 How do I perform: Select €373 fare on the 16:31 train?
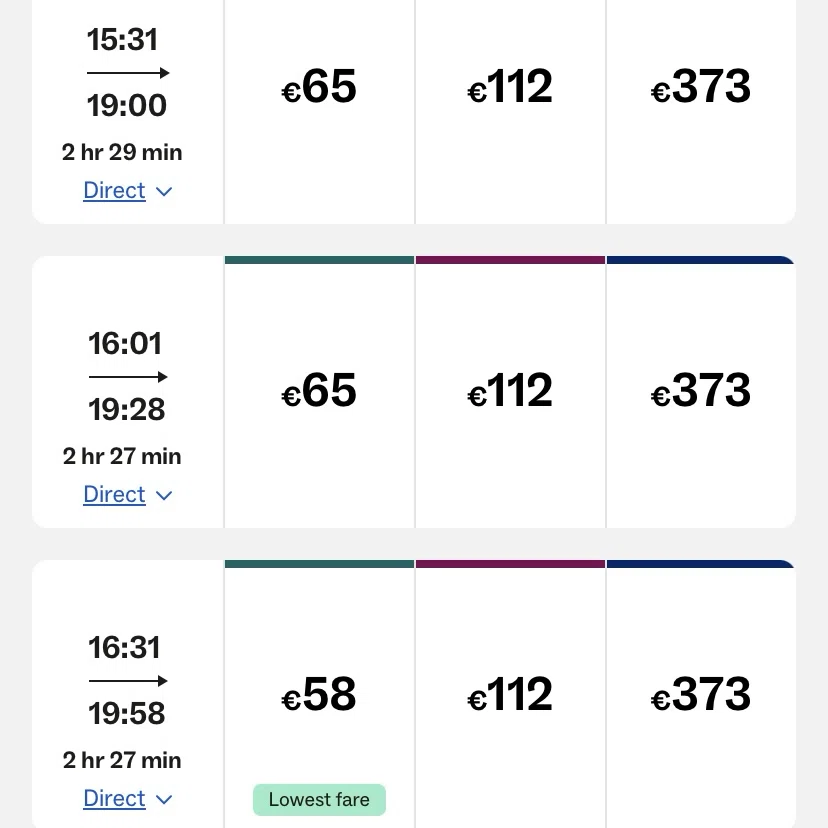[701, 694]
